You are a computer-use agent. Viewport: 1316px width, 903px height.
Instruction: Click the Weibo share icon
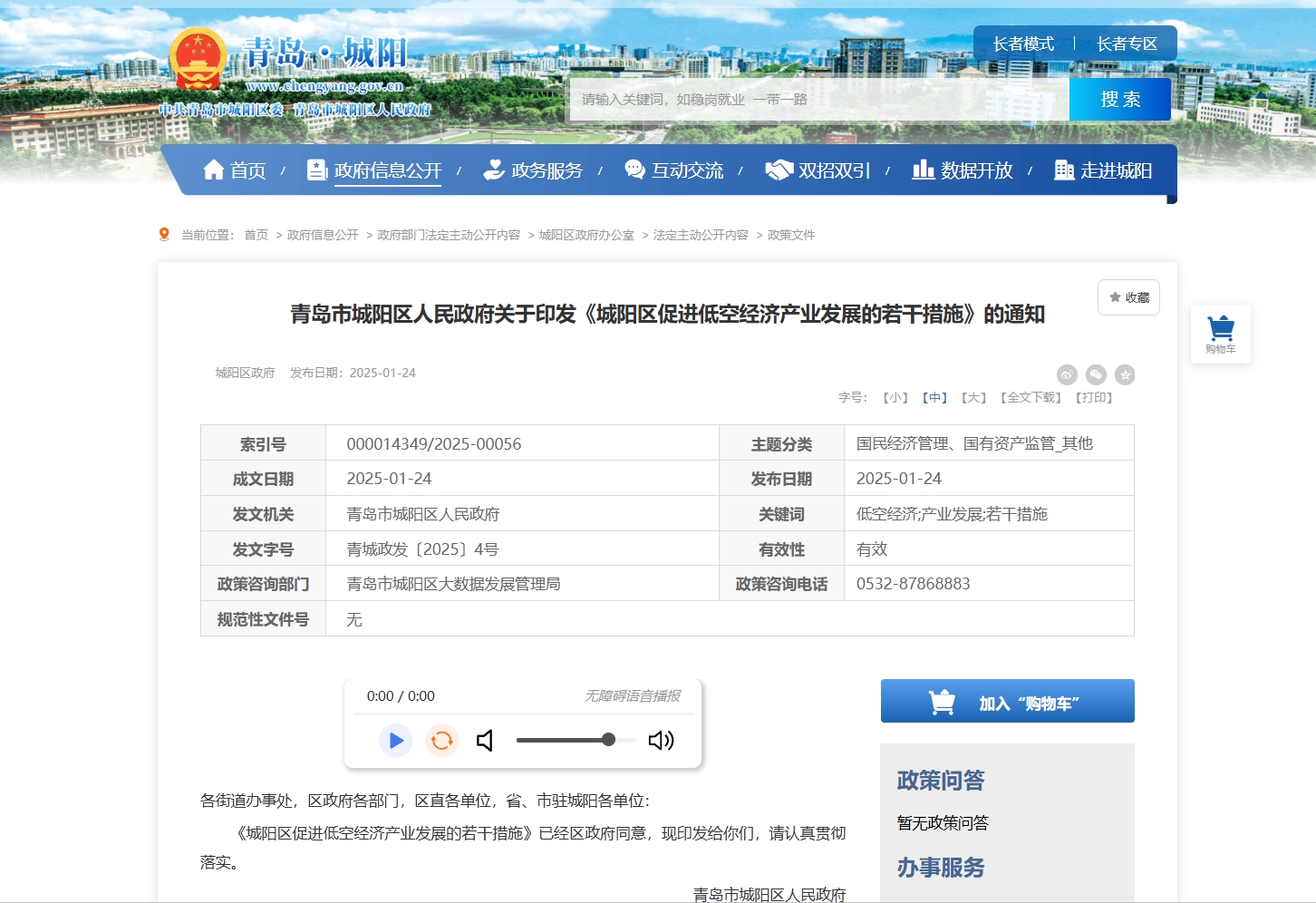1067,374
